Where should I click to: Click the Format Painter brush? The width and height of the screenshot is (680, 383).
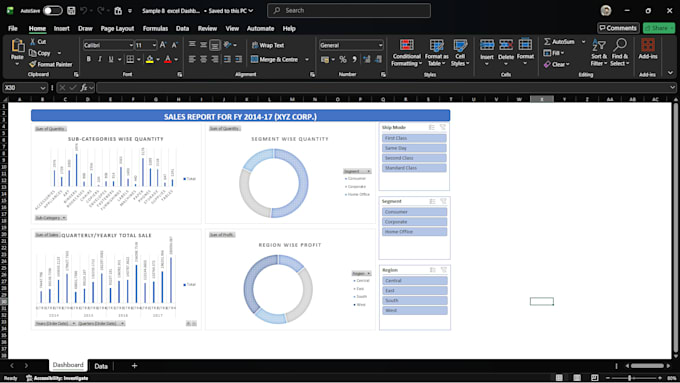click(x=33, y=64)
